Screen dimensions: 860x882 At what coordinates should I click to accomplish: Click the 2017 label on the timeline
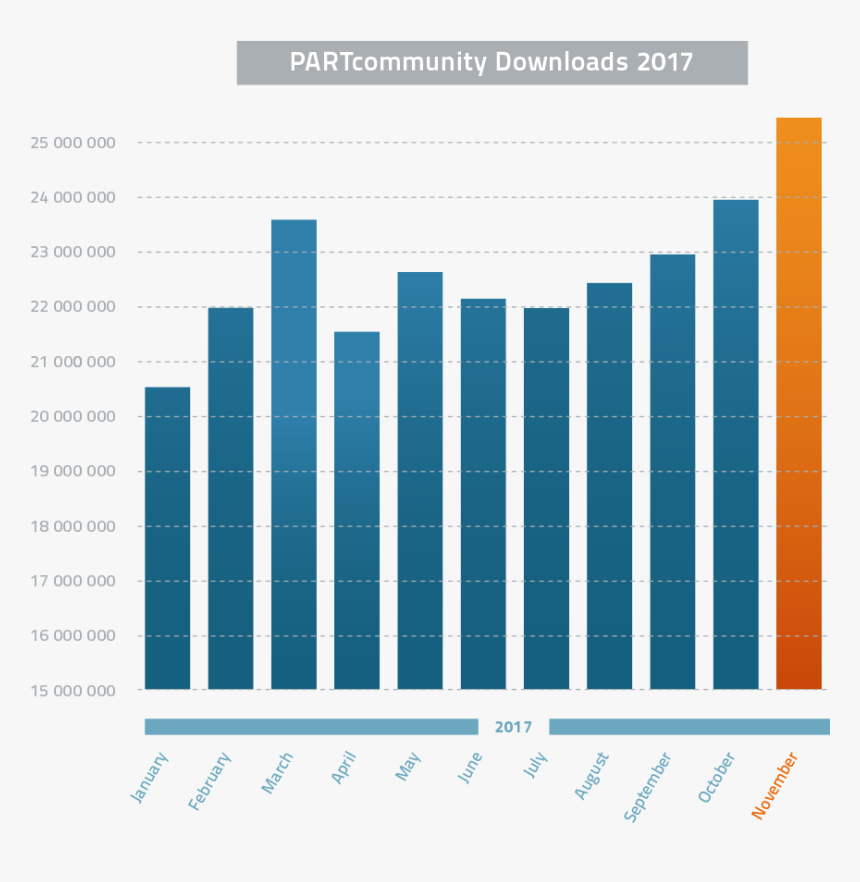pos(513,728)
